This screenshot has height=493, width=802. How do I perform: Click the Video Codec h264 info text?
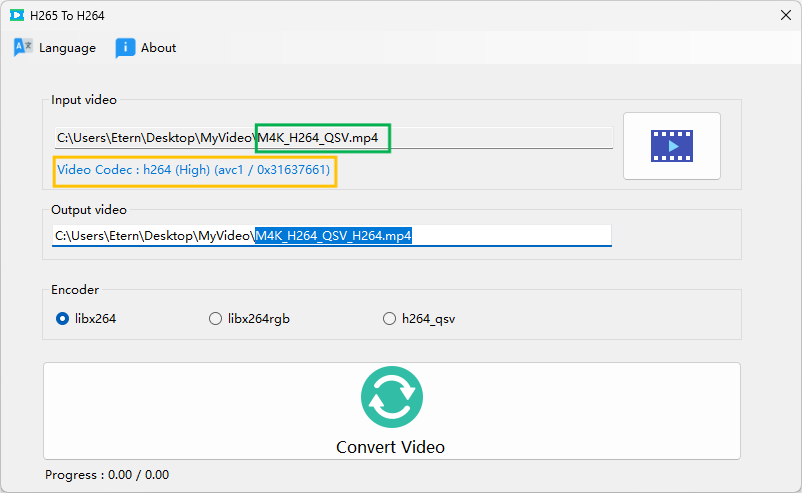193,170
